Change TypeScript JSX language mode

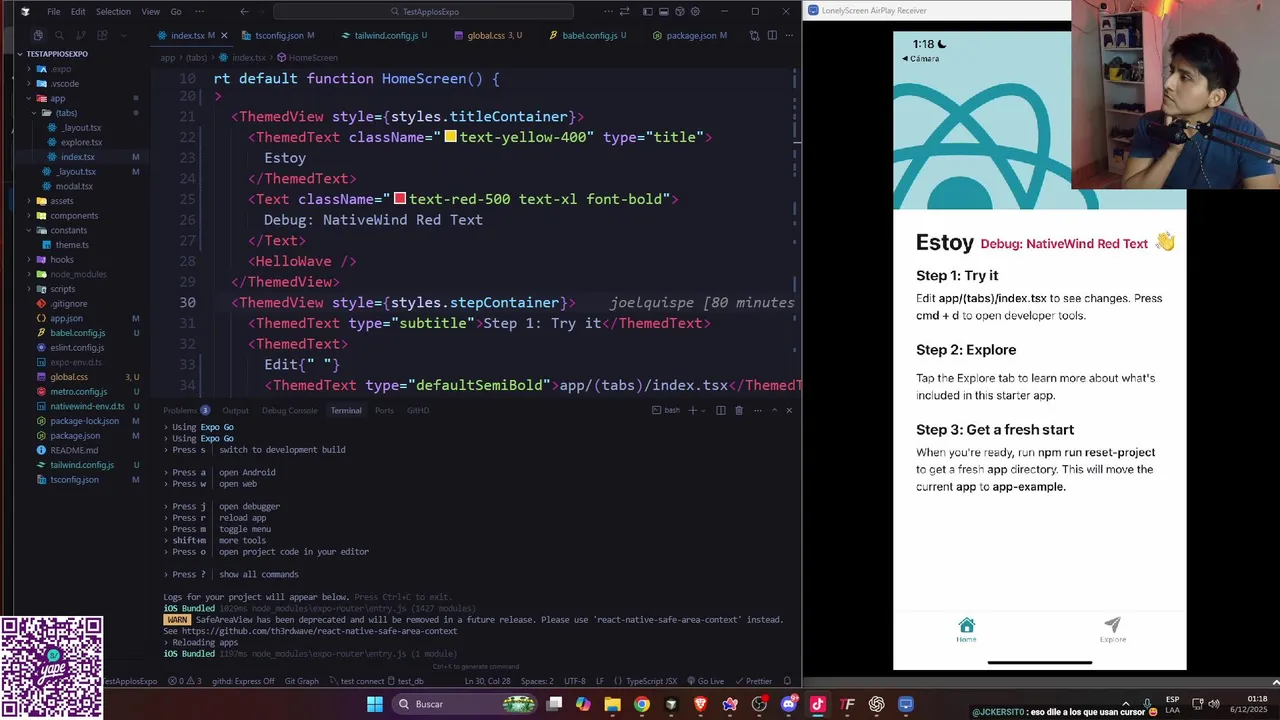click(x=651, y=681)
